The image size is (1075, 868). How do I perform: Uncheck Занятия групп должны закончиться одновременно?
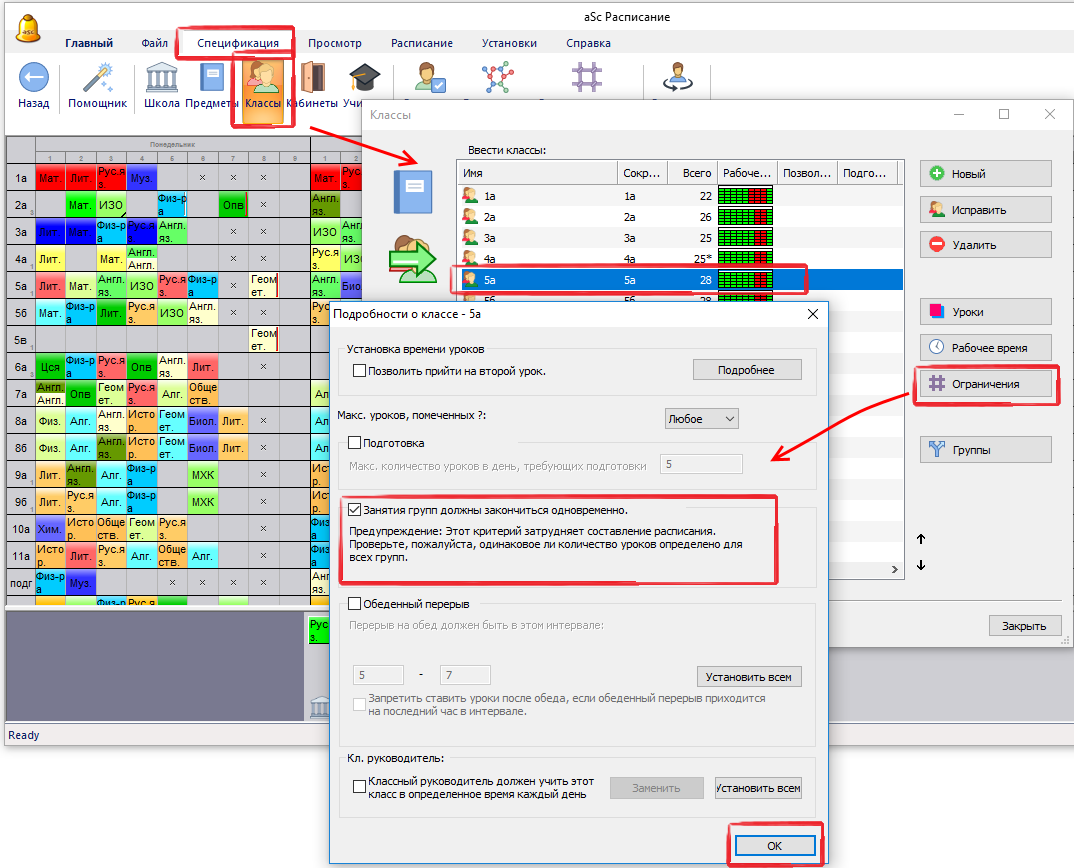[354, 510]
